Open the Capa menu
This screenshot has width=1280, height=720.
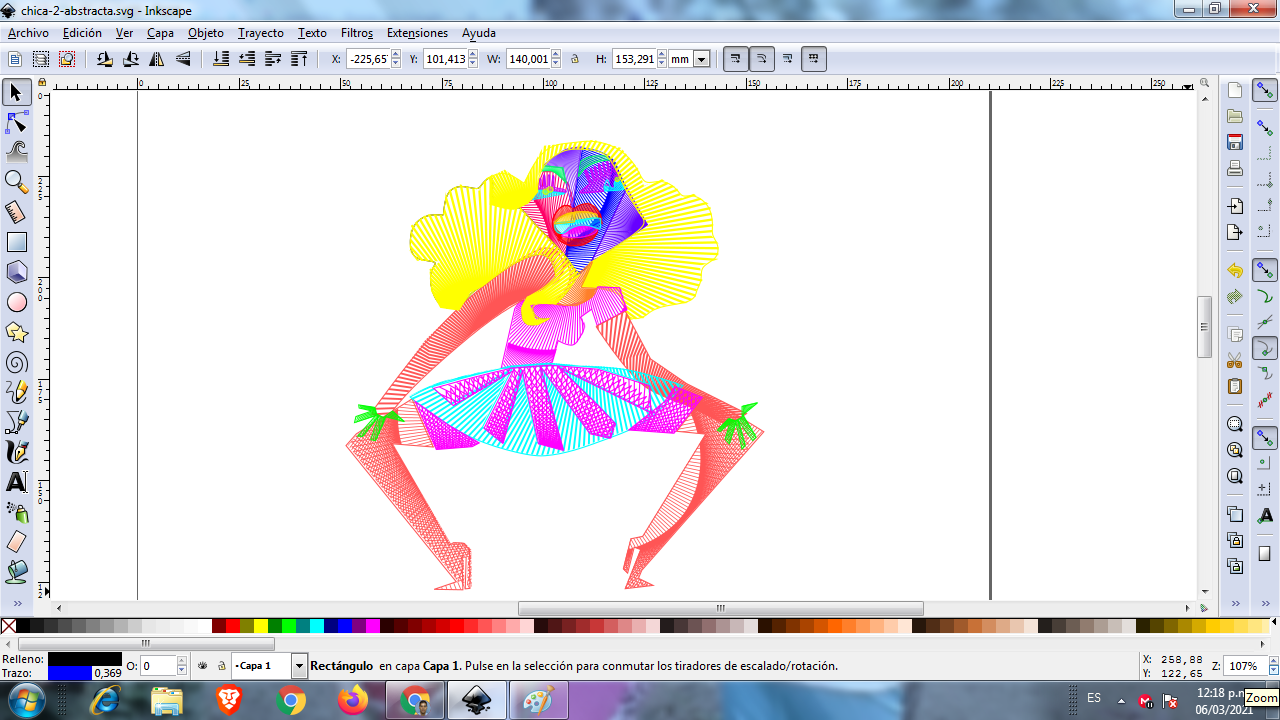coord(160,33)
